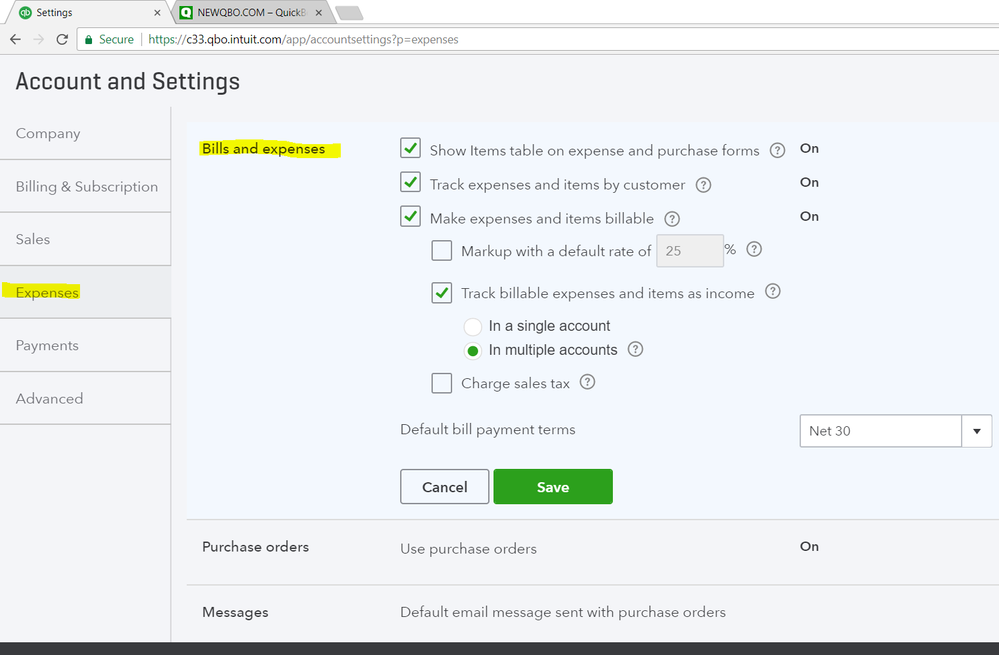Open Default bill payment terms dropdown arrow
Image resolution: width=999 pixels, height=655 pixels.
click(x=976, y=431)
